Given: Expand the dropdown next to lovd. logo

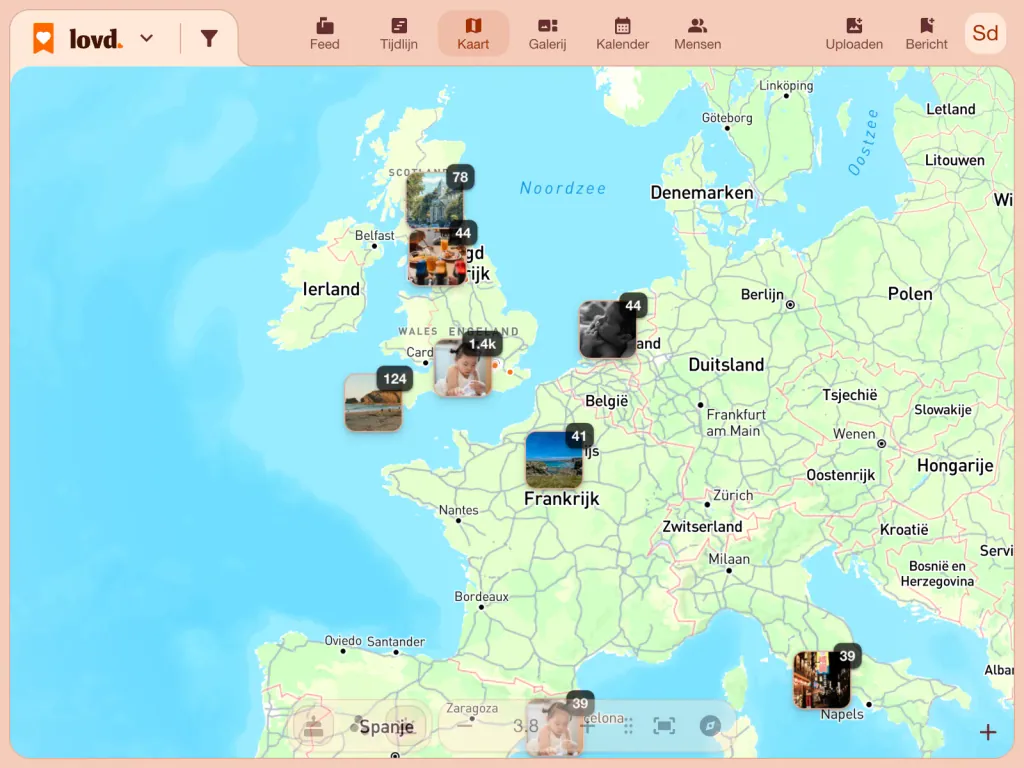Looking at the screenshot, I should tap(147, 39).
